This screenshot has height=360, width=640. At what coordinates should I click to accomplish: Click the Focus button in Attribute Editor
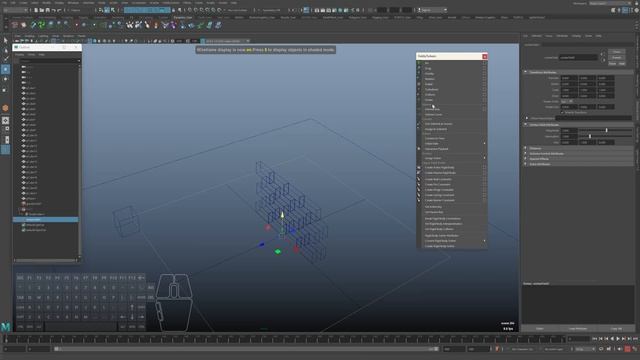click(616, 52)
